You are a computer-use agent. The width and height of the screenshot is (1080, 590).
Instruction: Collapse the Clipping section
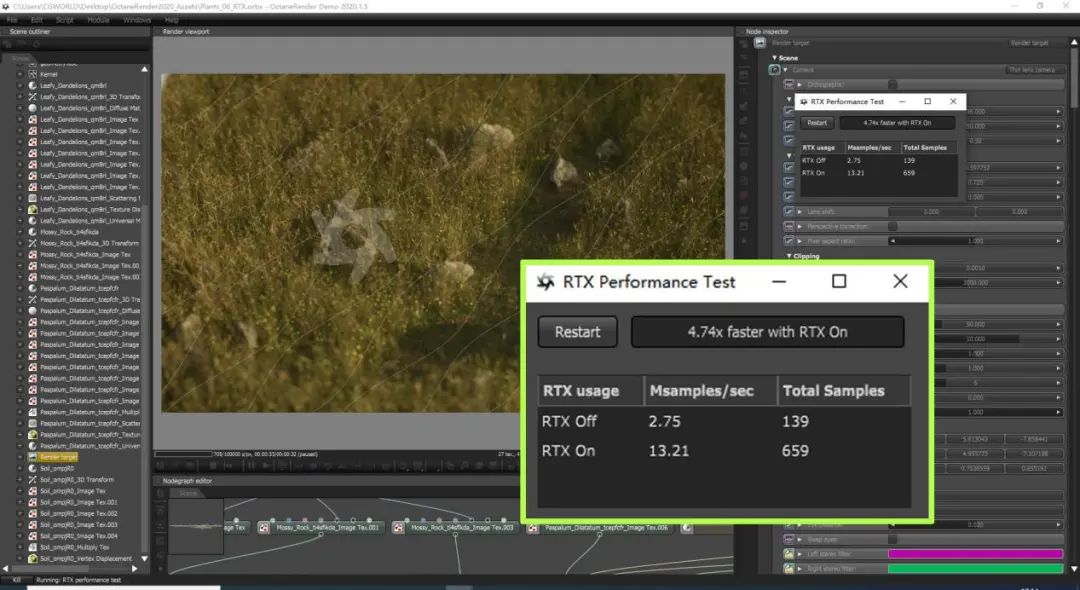[789, 256]
